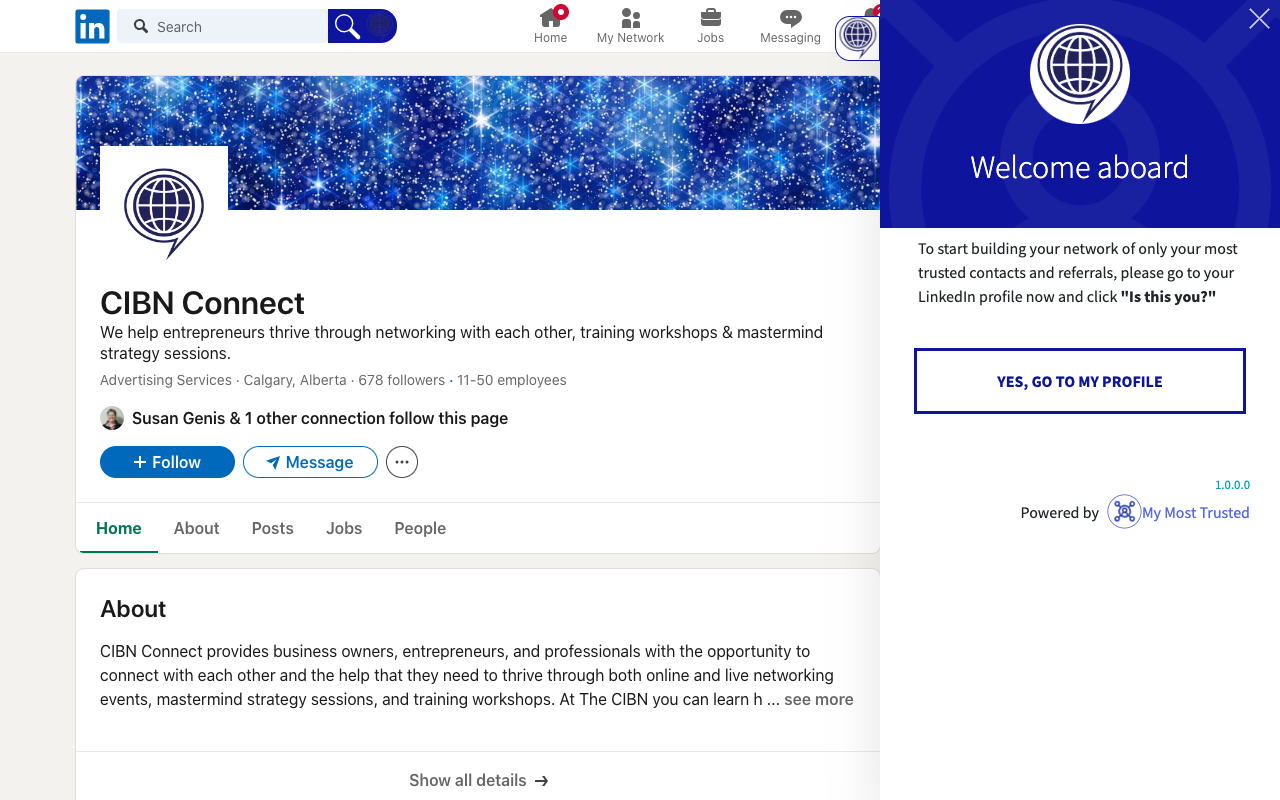Switch to the About tab

pos(196,528)
